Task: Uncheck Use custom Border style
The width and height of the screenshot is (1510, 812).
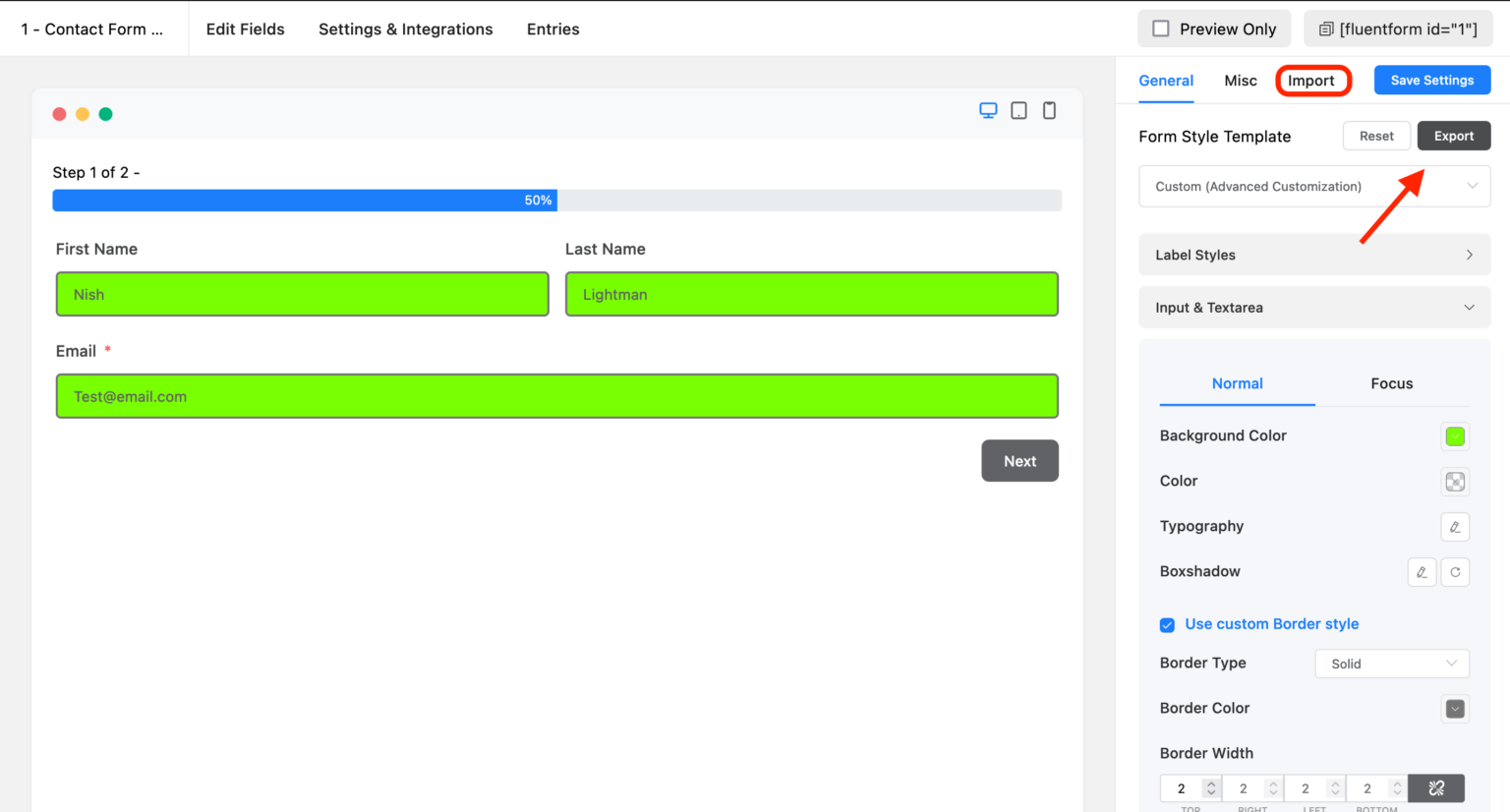Action: [1167, 624]
